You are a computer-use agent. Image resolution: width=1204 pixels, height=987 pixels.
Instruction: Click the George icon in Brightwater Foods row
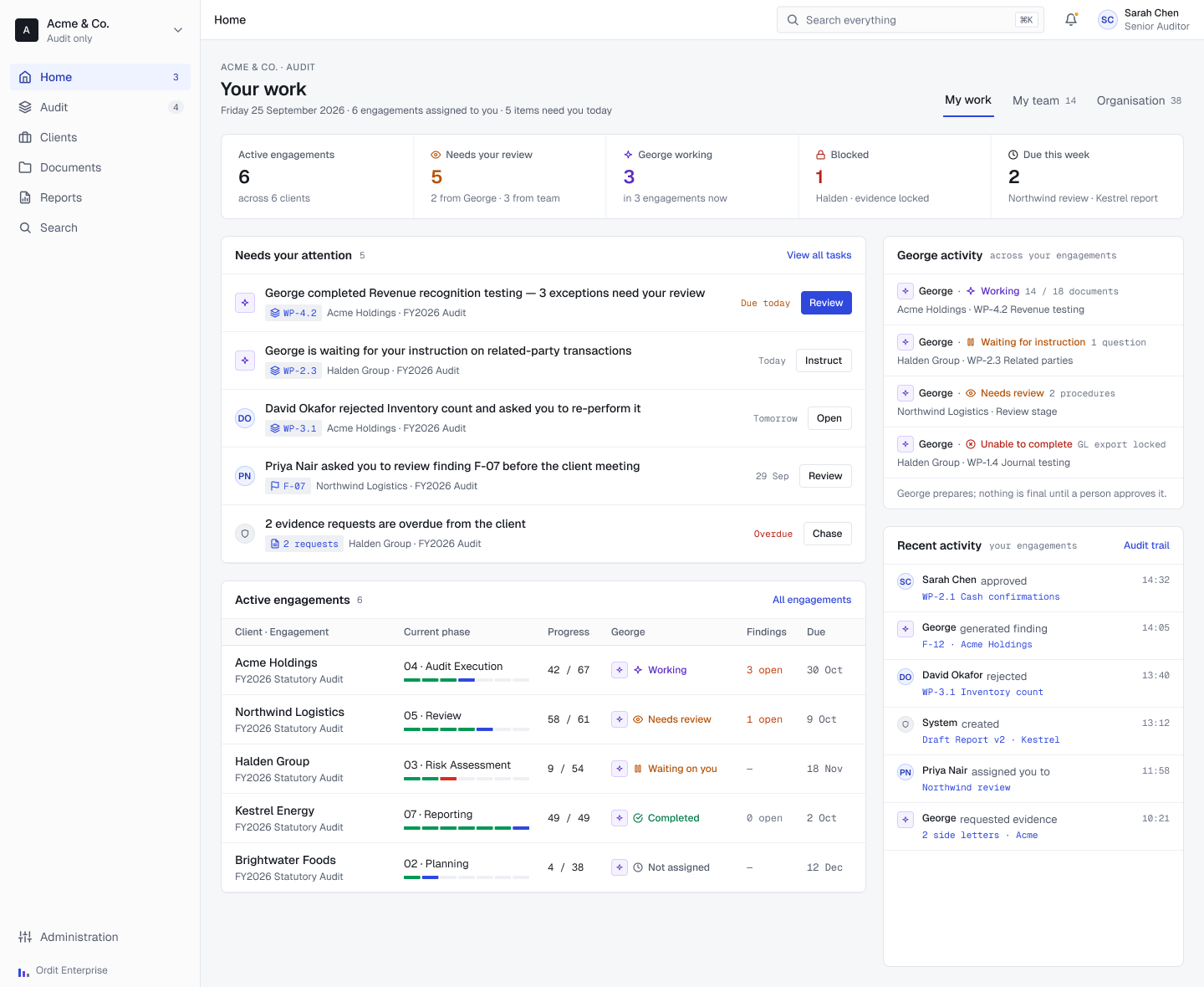[620, 867]
